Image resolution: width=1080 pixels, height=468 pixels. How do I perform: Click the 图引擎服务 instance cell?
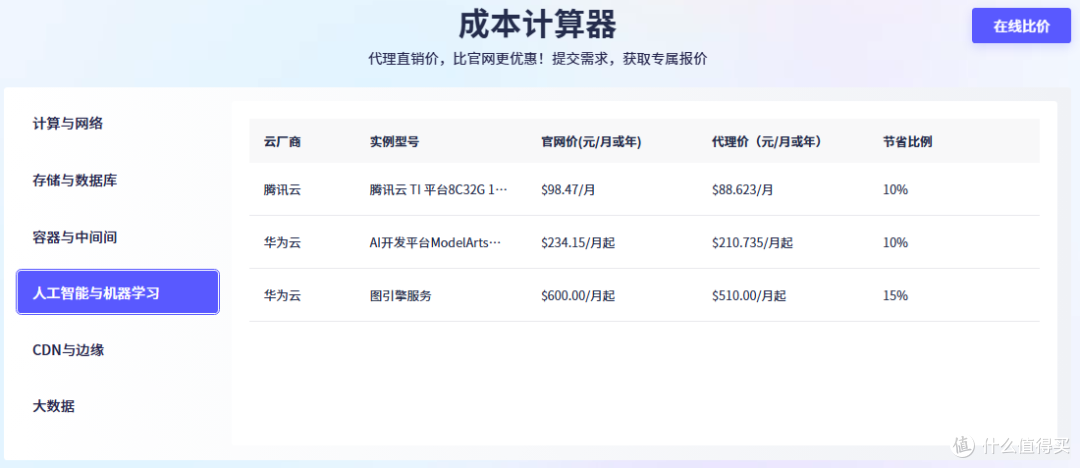401,296
